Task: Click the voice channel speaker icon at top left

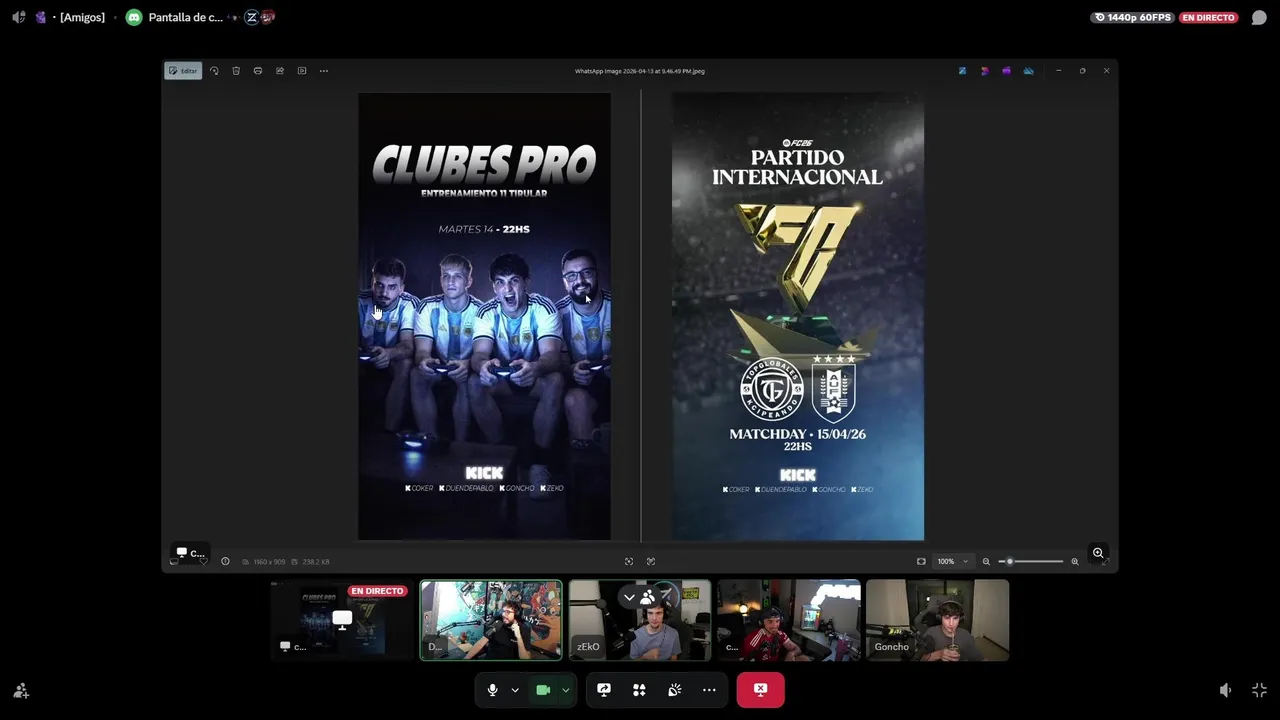Action: click(19, 17)
